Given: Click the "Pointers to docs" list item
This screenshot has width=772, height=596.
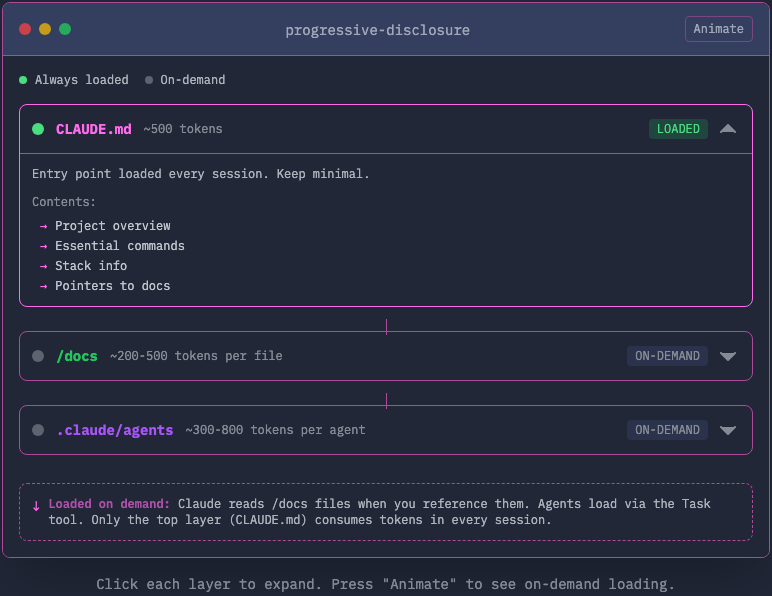Looking at the screenshot, I should (113, 286).
